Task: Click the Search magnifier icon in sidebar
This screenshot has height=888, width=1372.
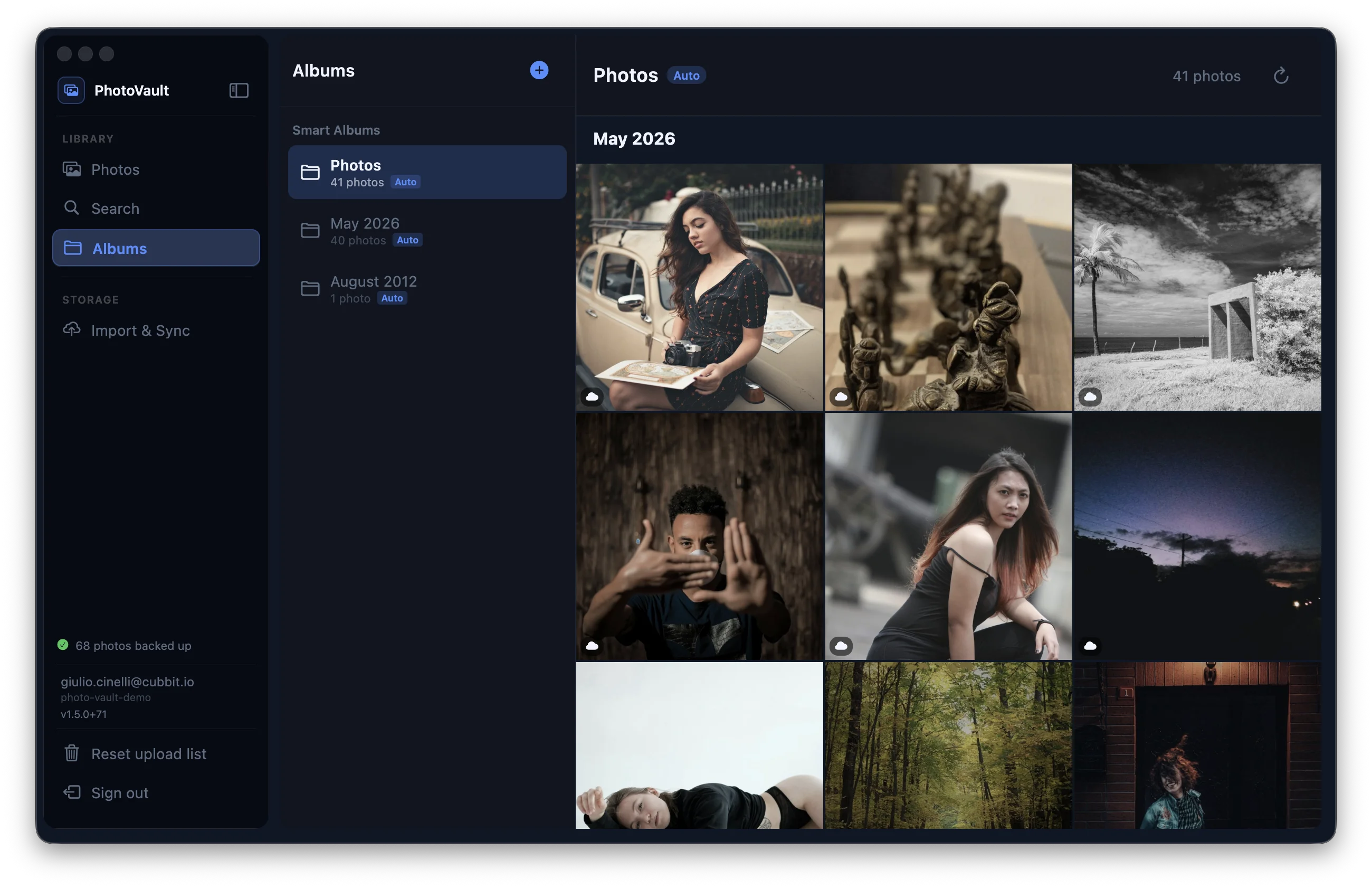Action: [71, 207]
